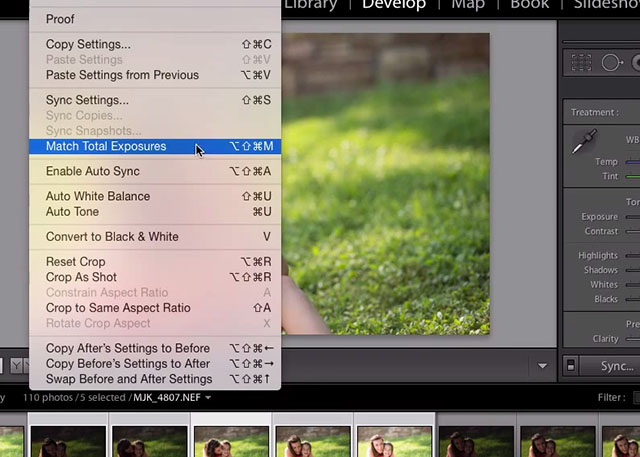The height and width of the screenshot is (457, 640).
Task: Click the Filter label in filmstrip bar
Action: coord(611,397)
